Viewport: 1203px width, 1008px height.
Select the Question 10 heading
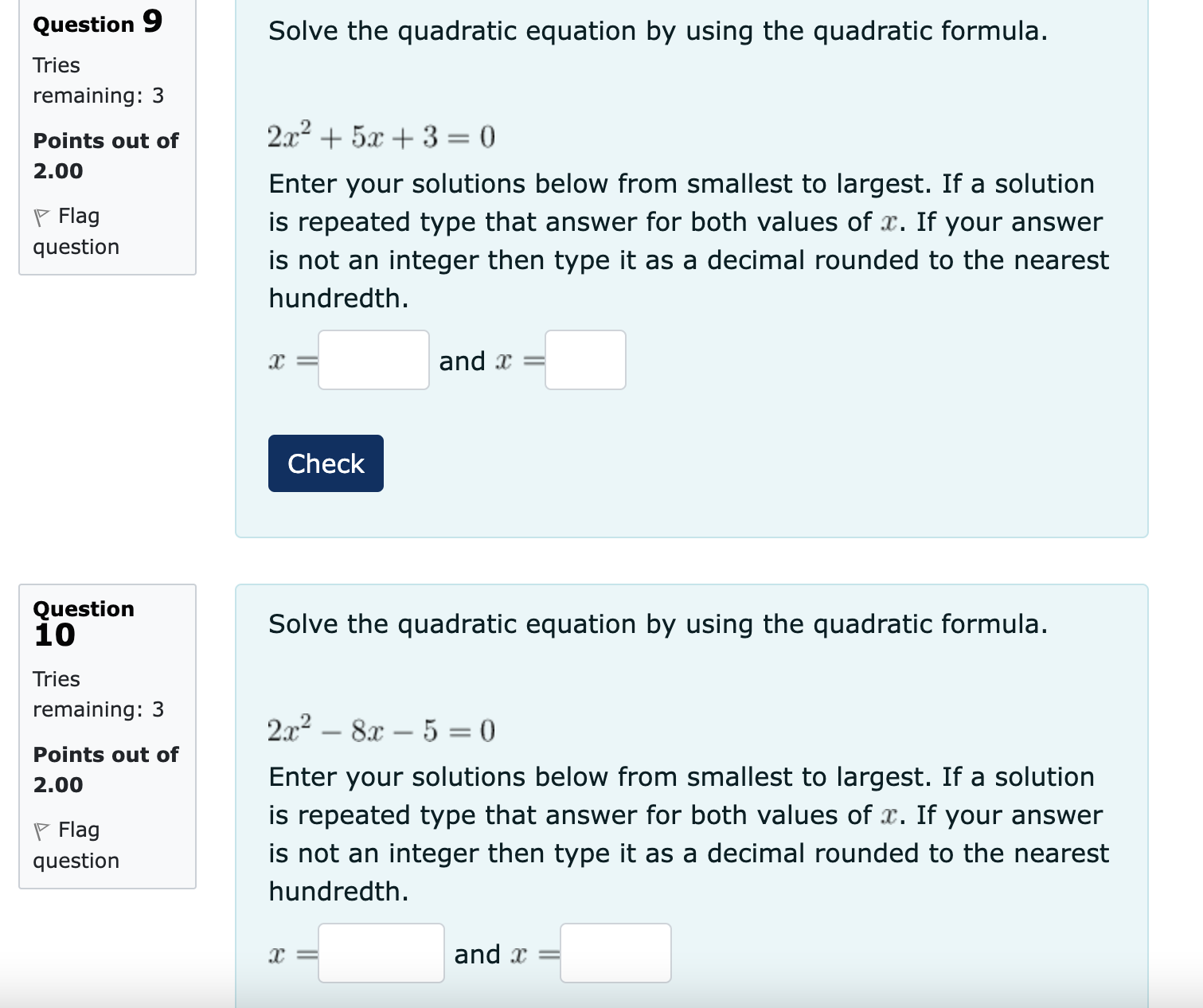click(84, 622)
